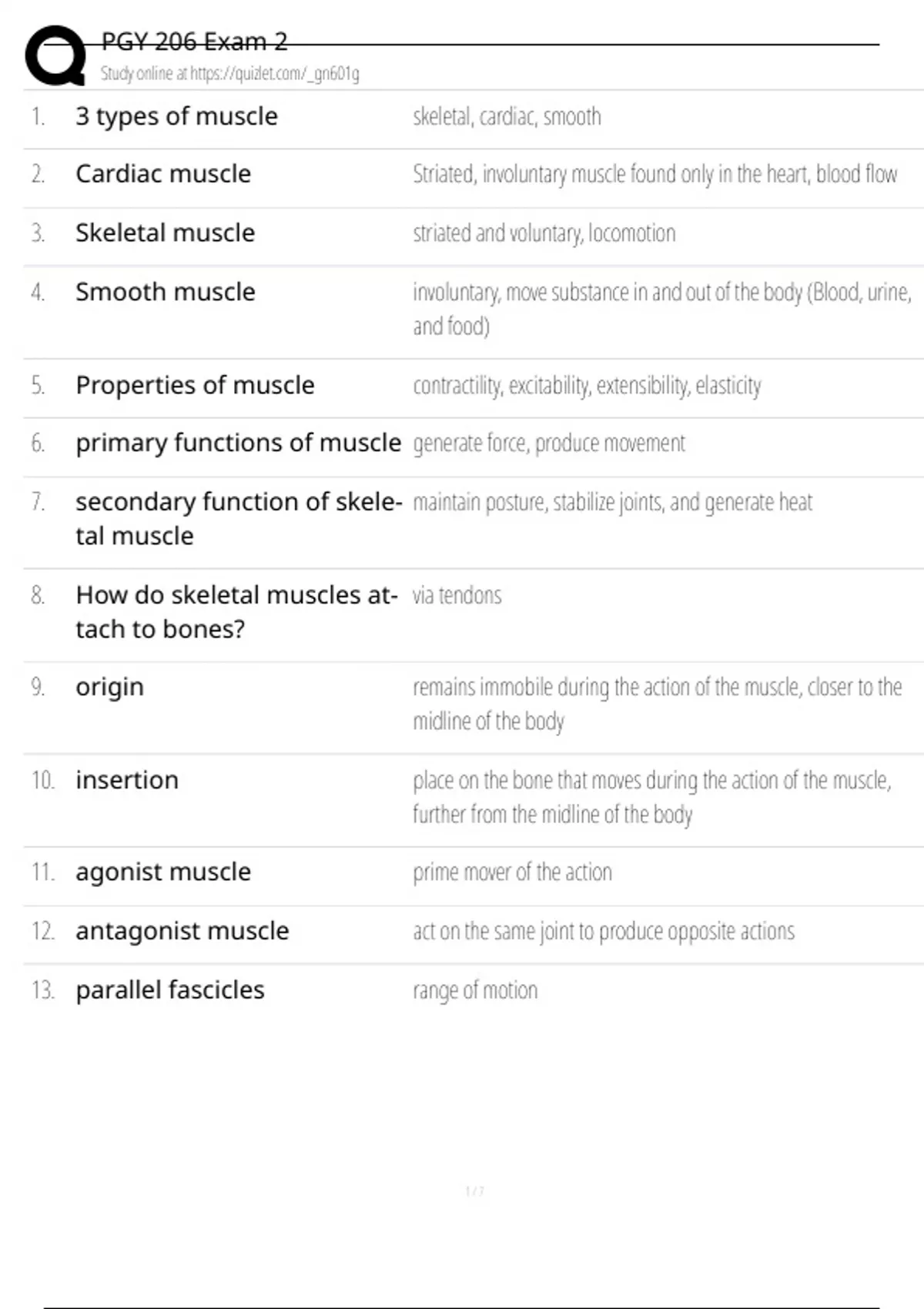Viewport: 924px width, 1309px height.
Task: Select the 'origin' term
Action: [x=109, y=687]
